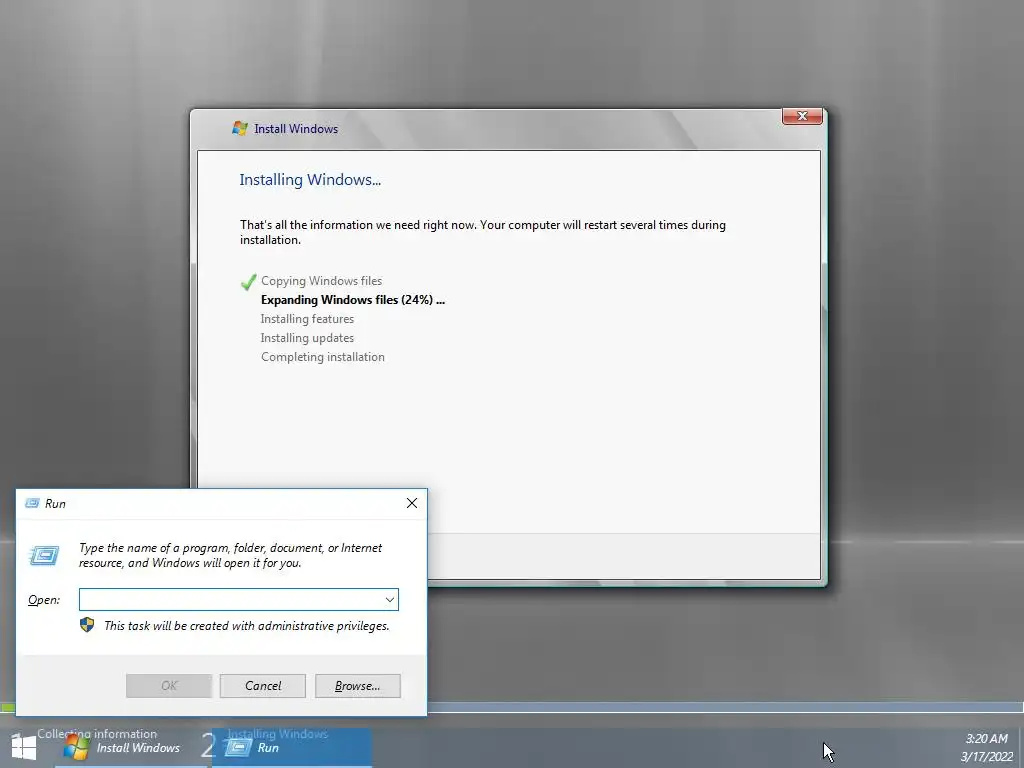
Task: Click the Install Windows title bar logo
Action: pos(240,128)
